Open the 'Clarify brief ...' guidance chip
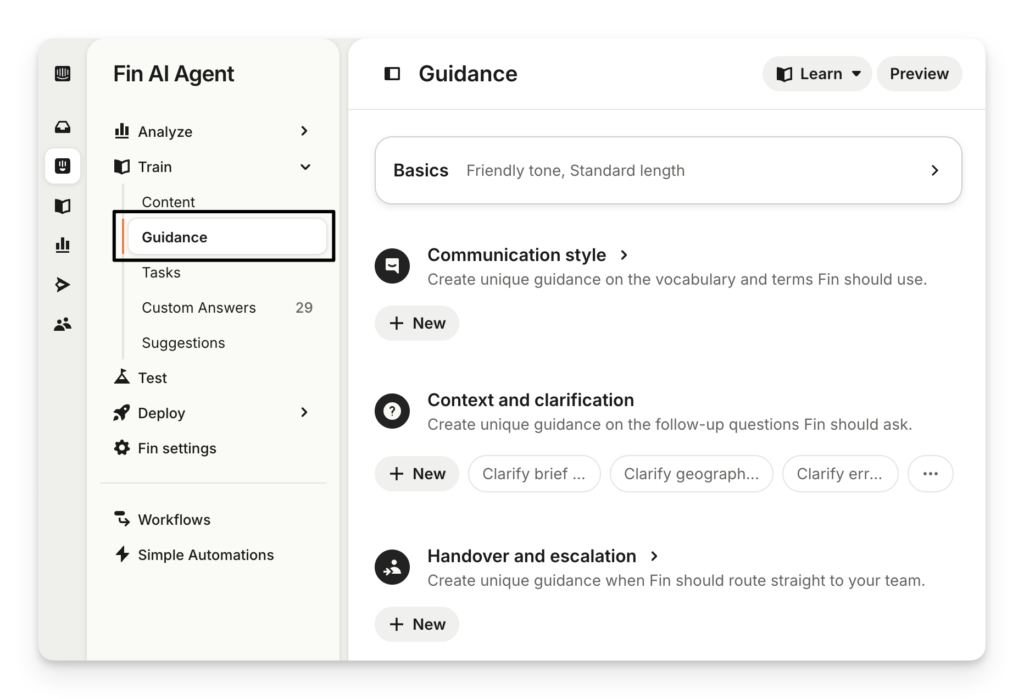 534,474
